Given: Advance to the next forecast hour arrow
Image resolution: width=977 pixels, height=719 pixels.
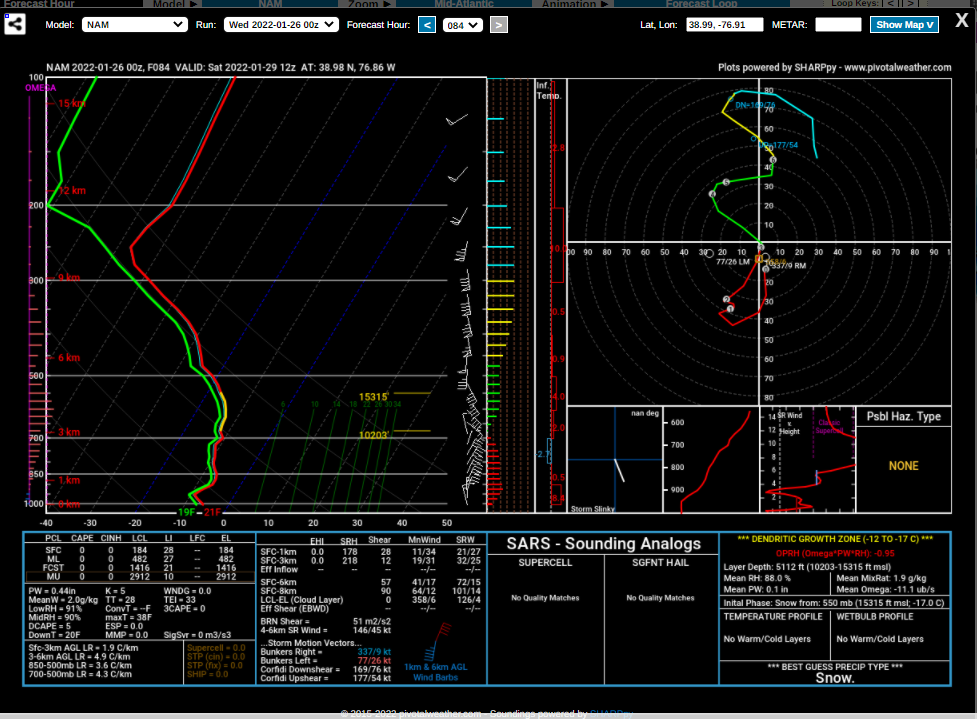Looking at the screenshot, I should pos(498,24).
